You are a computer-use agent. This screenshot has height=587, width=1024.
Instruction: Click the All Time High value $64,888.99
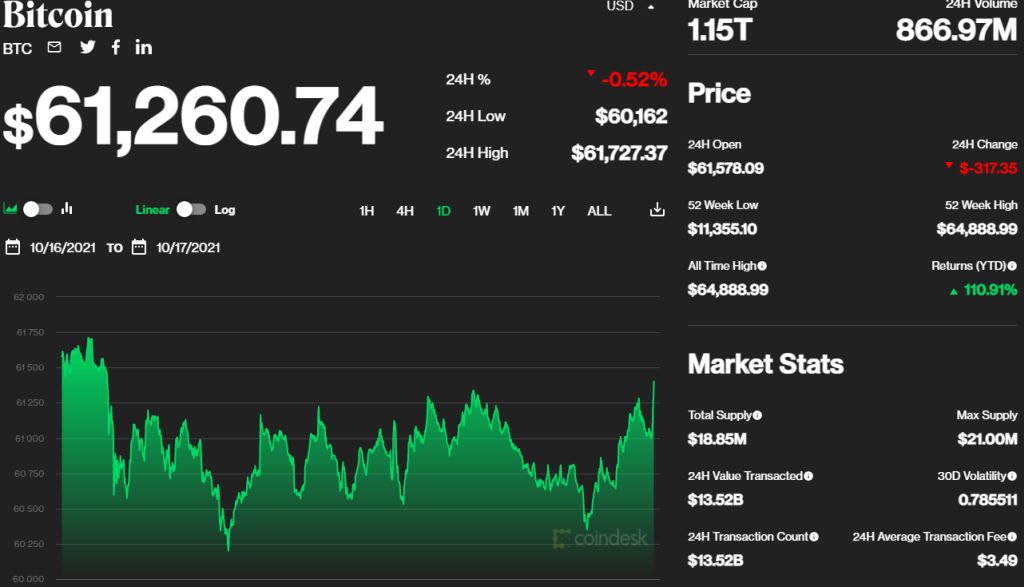point(728,290)
